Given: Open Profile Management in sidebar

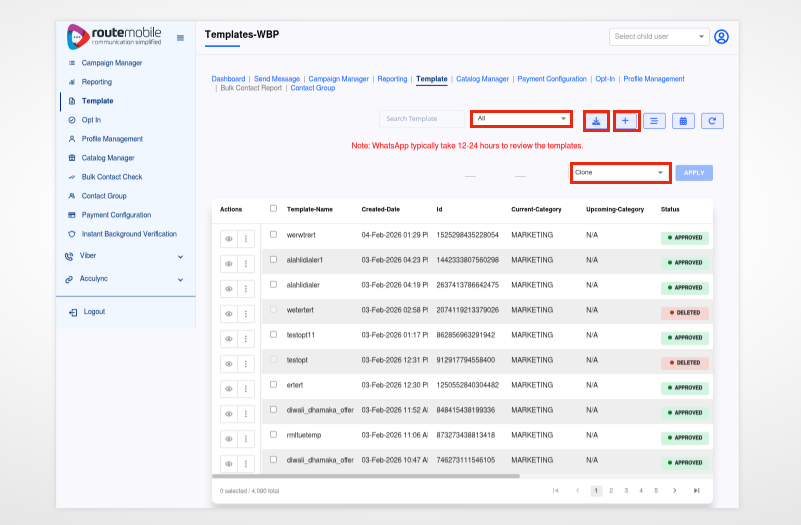Looking at the screenshot, I should 112,139.
